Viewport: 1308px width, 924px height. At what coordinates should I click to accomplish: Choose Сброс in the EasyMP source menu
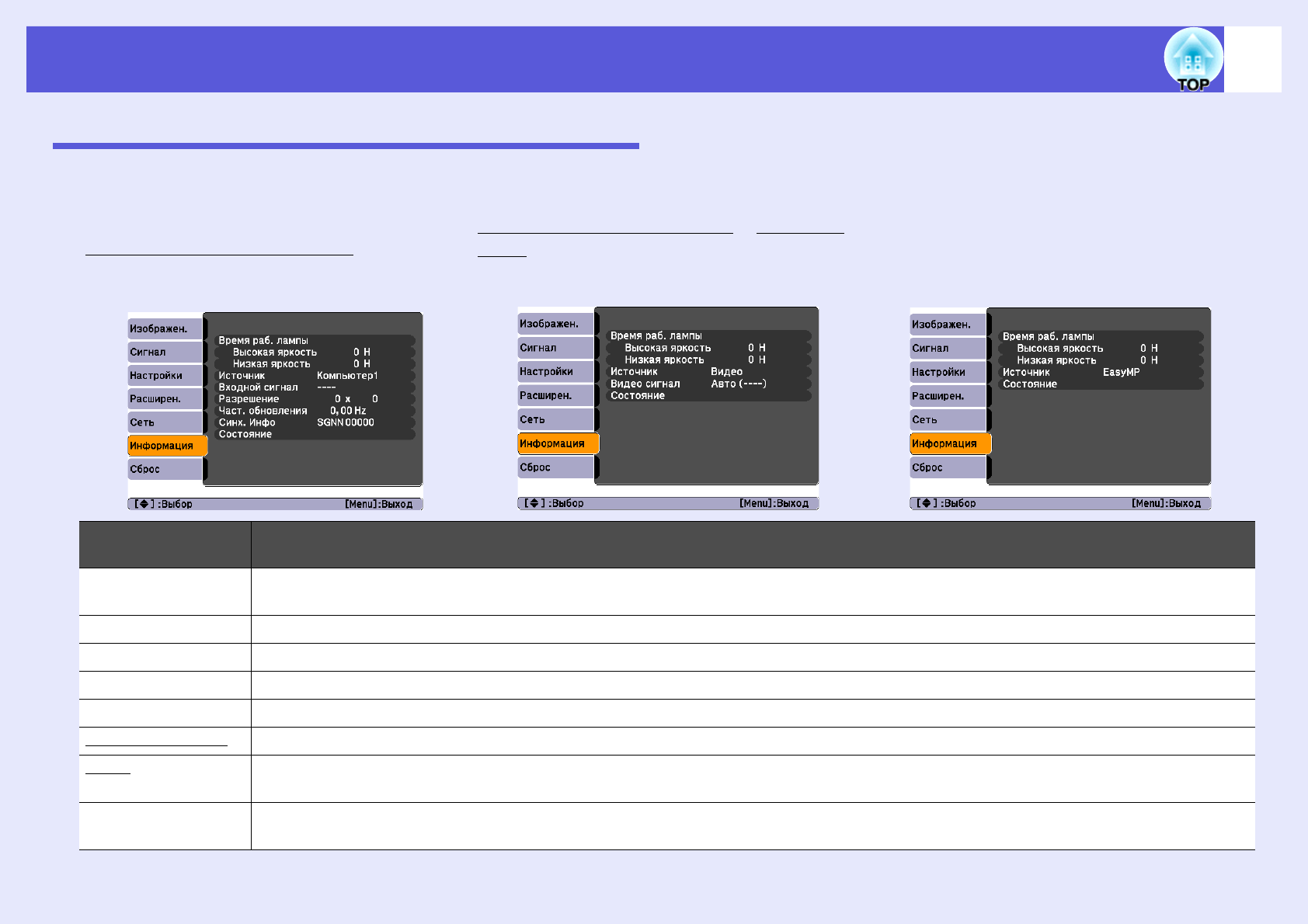pyautogui.click(x=948, y=467)
